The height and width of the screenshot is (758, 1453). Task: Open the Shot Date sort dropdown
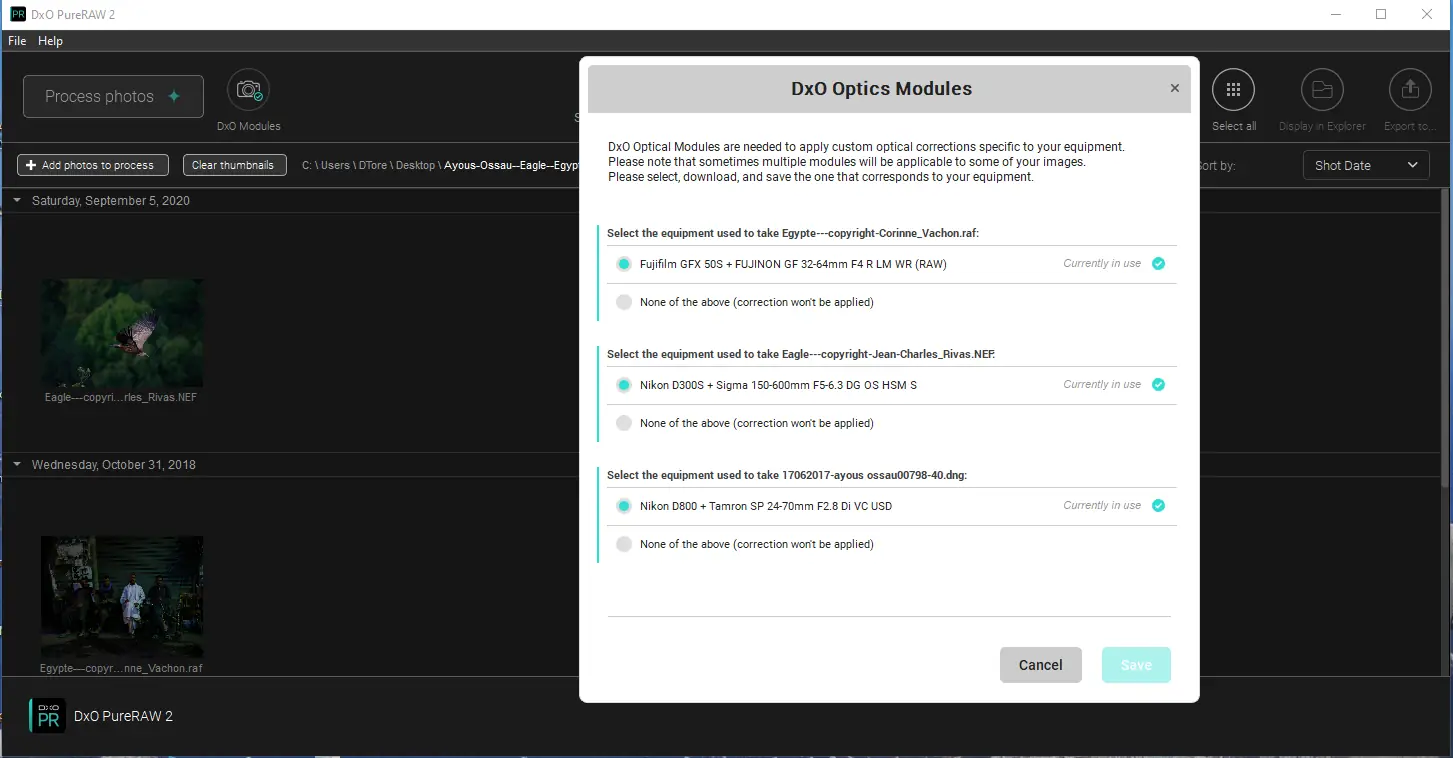(x=1366, y=165)
